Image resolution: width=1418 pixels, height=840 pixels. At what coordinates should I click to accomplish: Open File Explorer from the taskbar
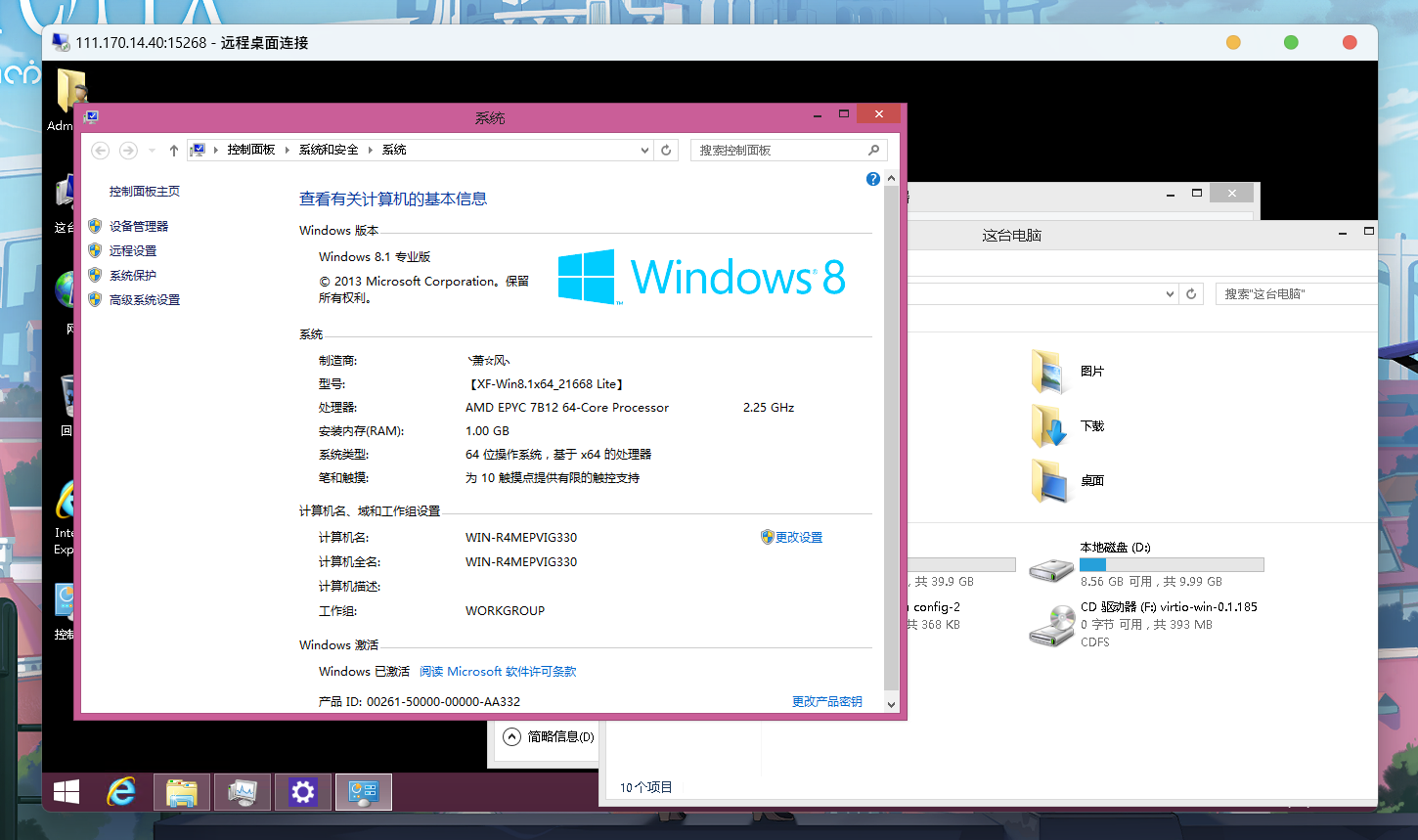point(182,792)
